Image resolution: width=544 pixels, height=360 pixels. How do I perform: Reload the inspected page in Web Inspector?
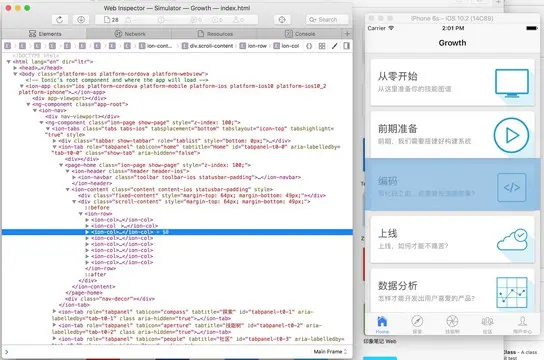pyautogui.click(x=60, y=20)
